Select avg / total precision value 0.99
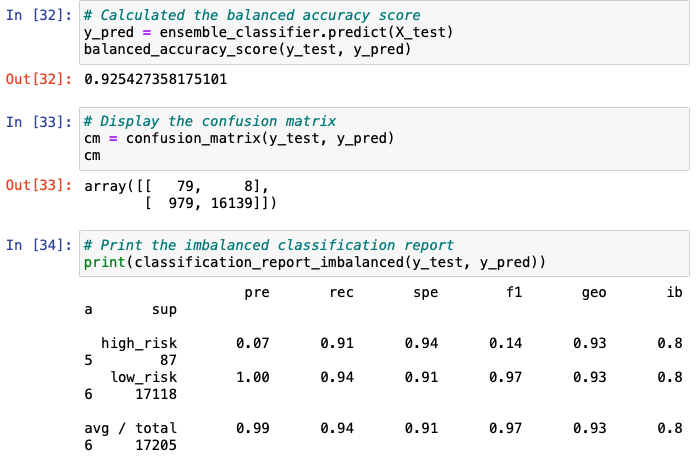Viewport: 698px width, 462px height. (x=252, y=428)
